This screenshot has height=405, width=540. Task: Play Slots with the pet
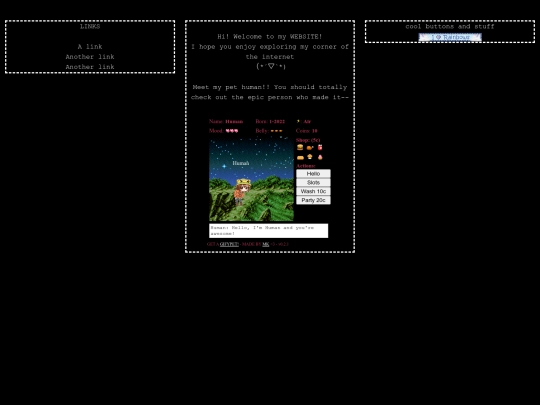(x=313, y=183)
